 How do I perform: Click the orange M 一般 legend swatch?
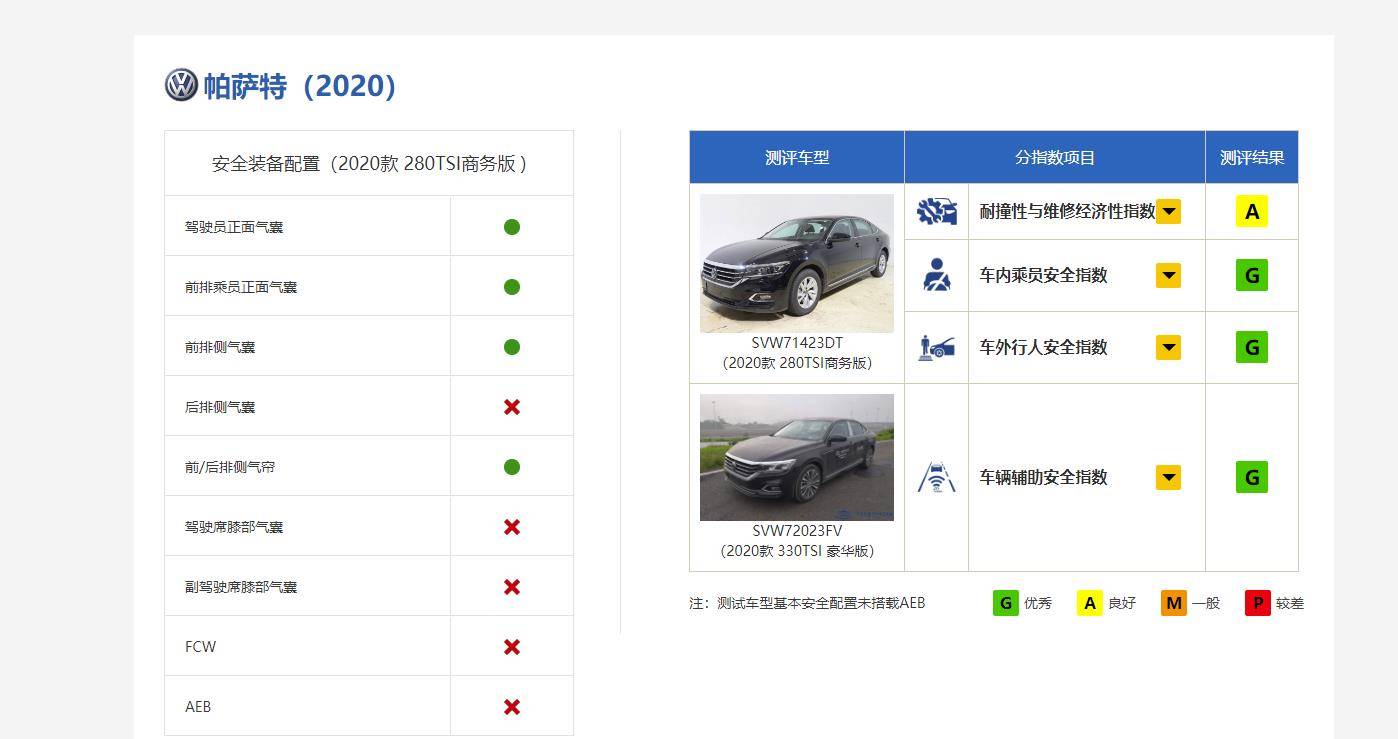click(1173, 603)
